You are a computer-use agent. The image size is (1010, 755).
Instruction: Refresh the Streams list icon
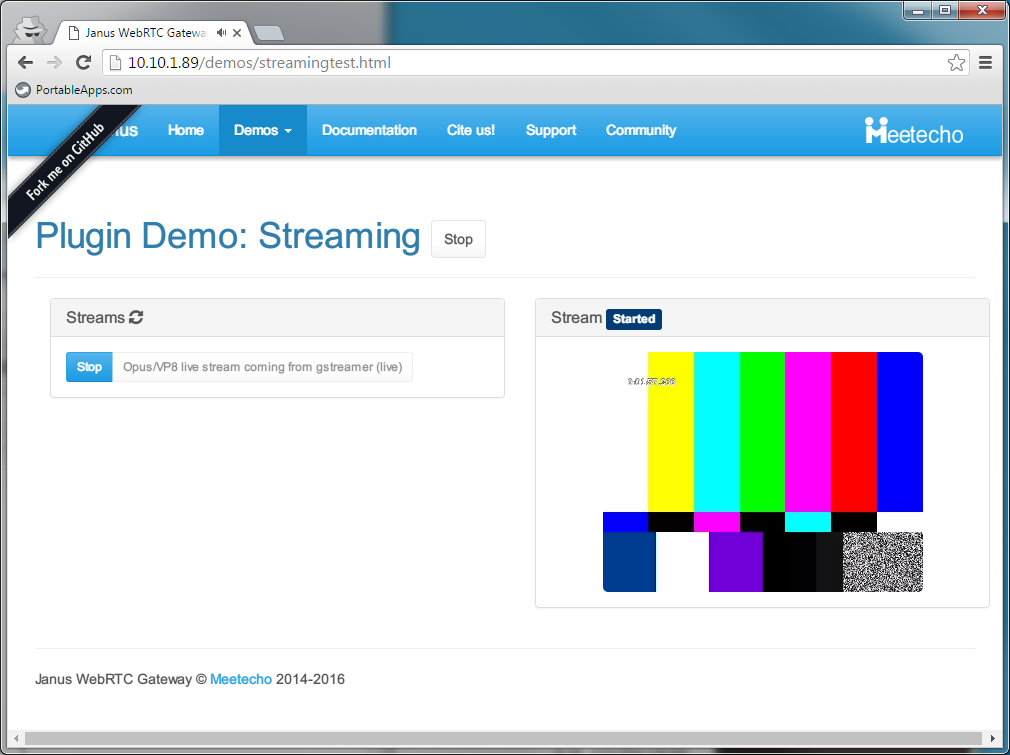click(x=136, y=317)
